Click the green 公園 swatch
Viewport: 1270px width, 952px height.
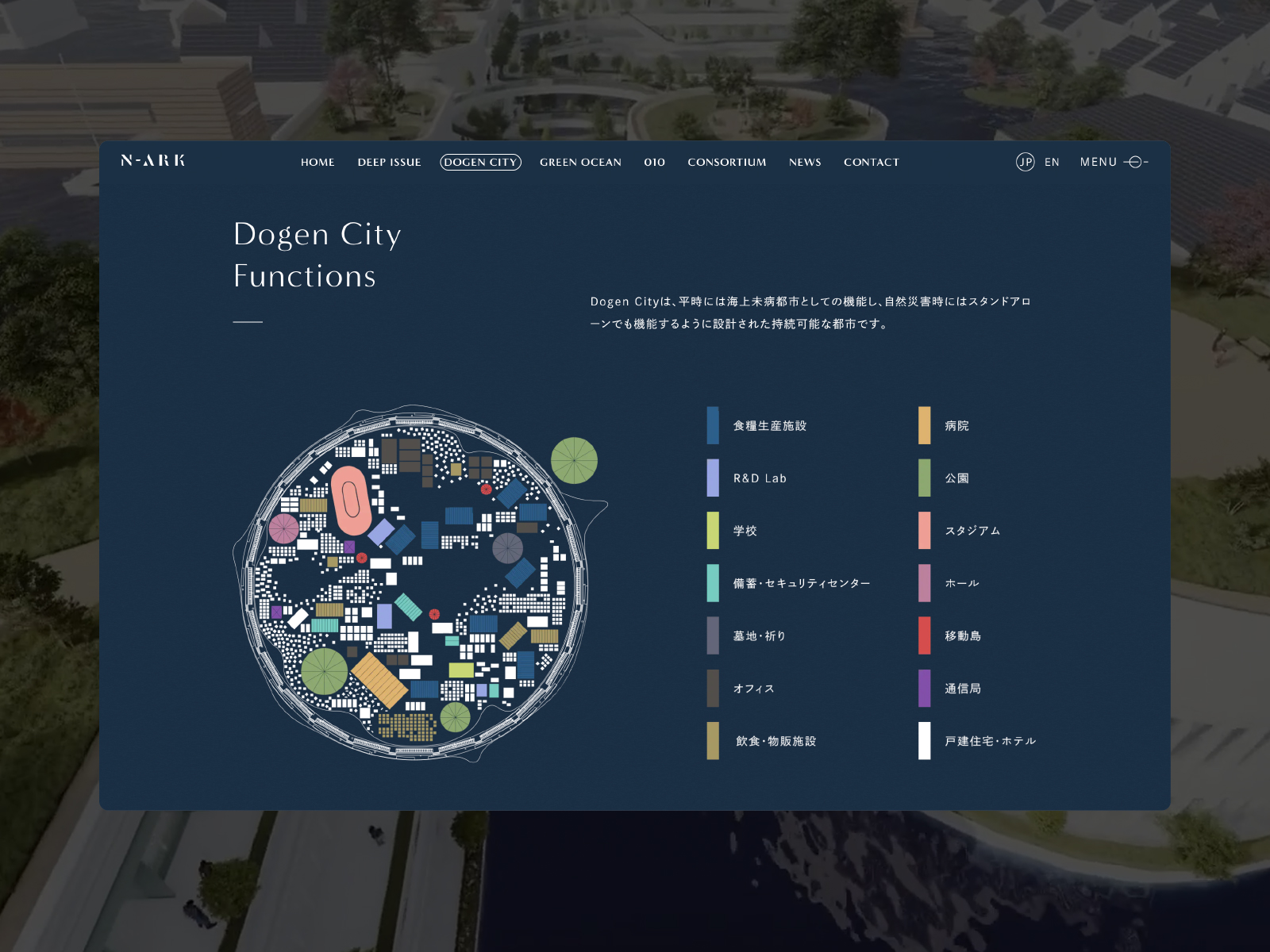pos(925,478)
